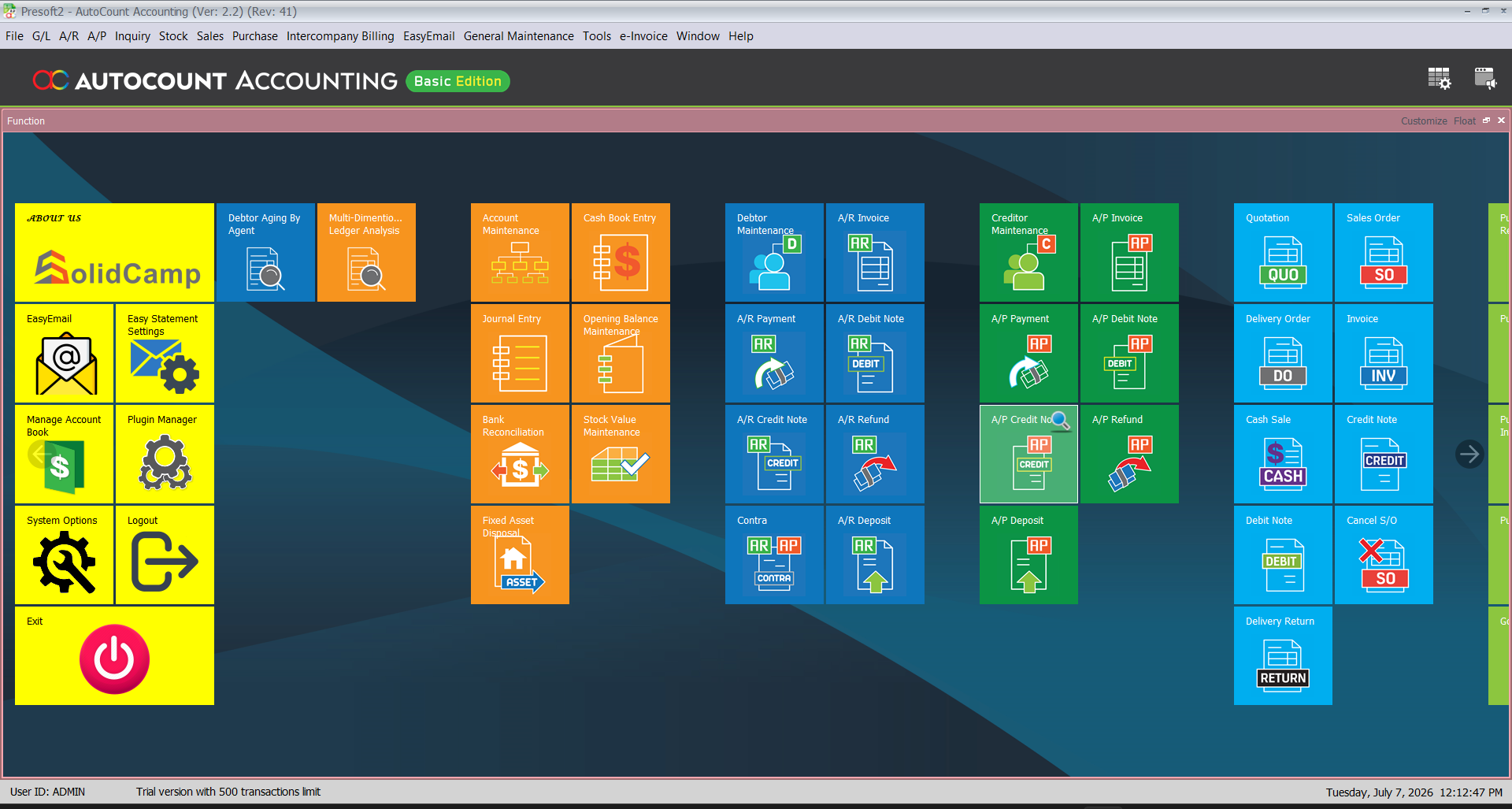Image resolution: width=1512 pixels, height=809 pixels.
Task: Open Delivery Order tile
Action: tap(1283, 353)
